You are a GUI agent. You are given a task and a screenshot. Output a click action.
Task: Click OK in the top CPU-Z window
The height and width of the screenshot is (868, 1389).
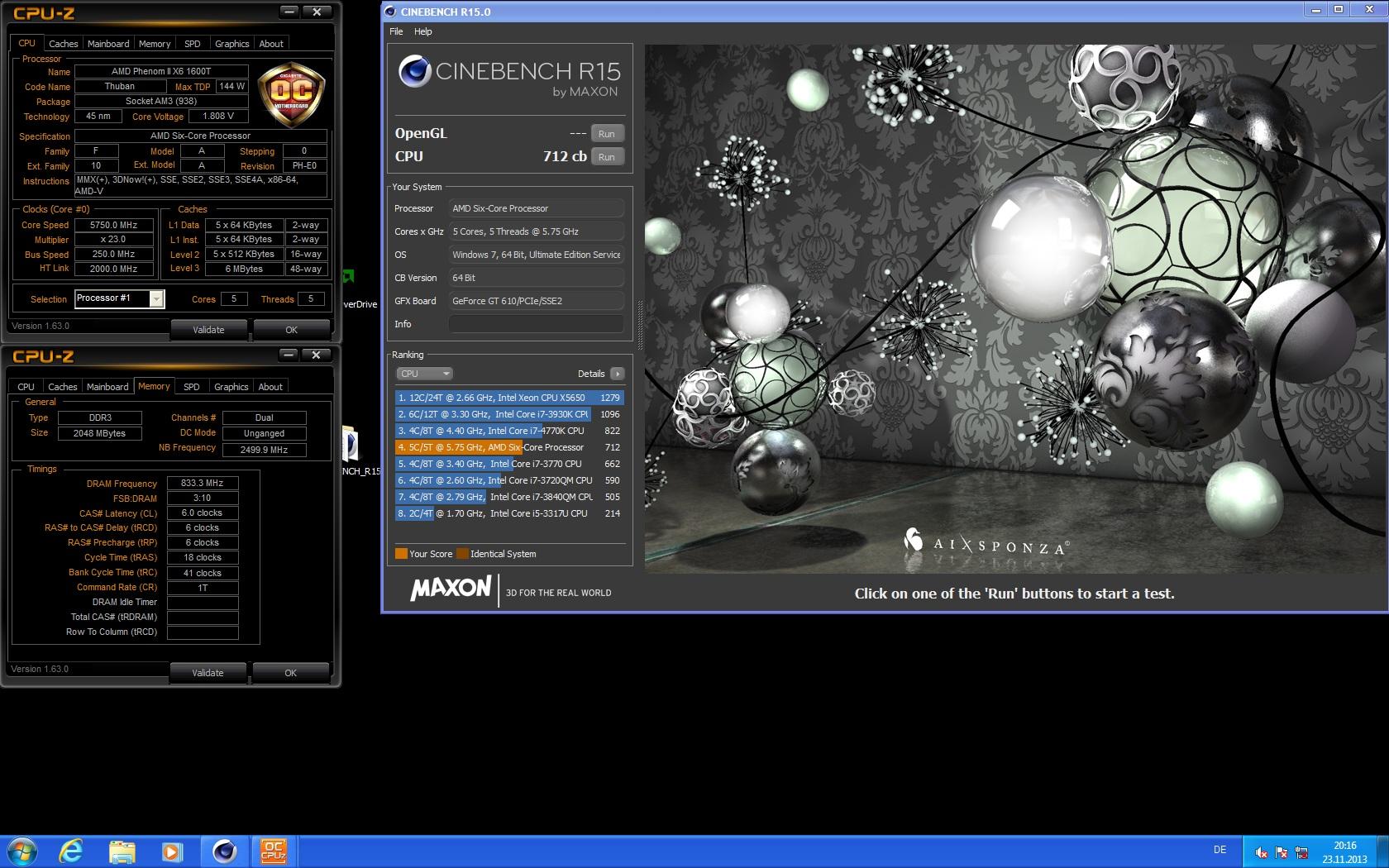click(291, 330)
